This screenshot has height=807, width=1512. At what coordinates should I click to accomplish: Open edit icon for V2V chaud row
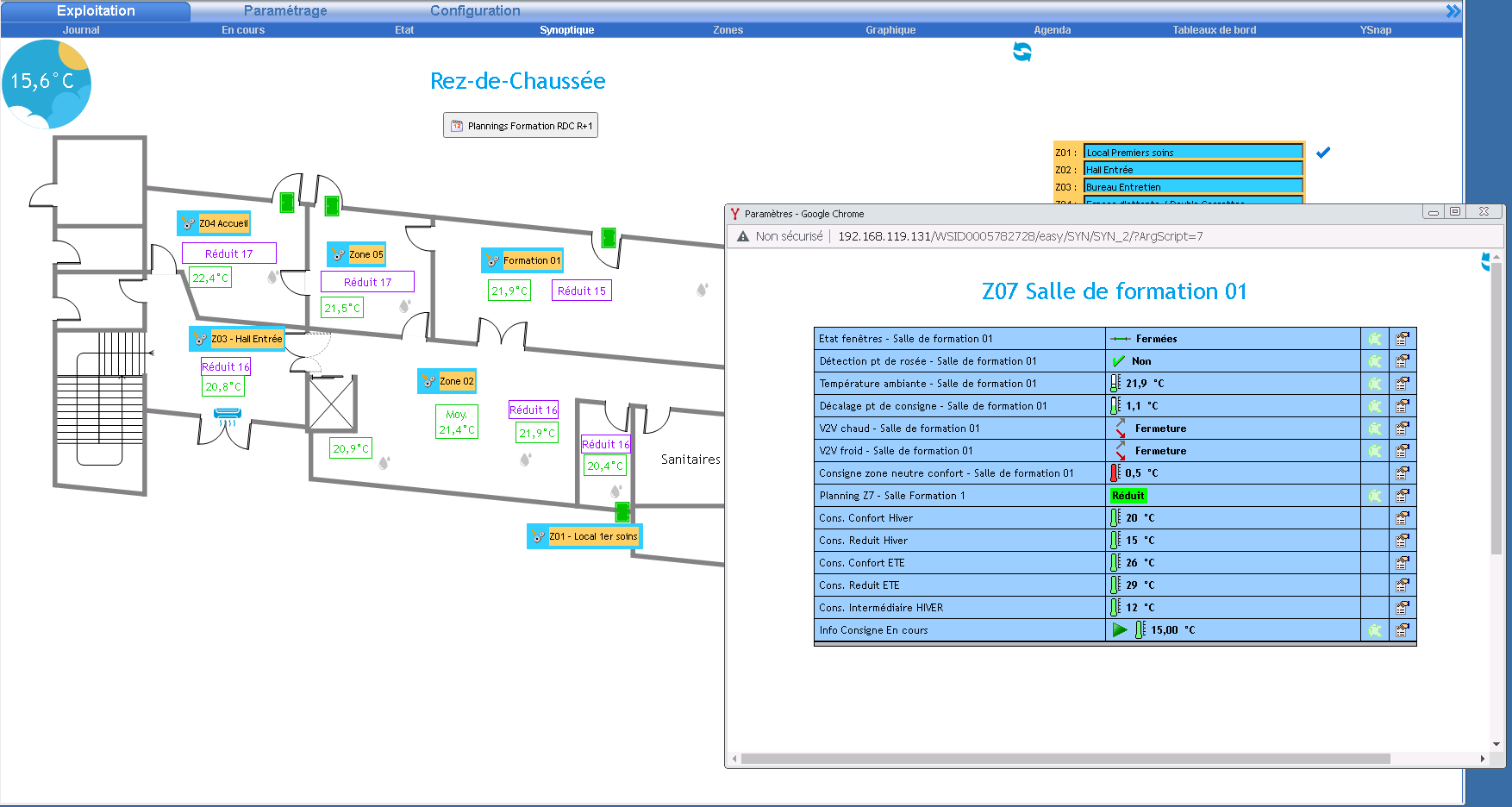[1403, 429]
